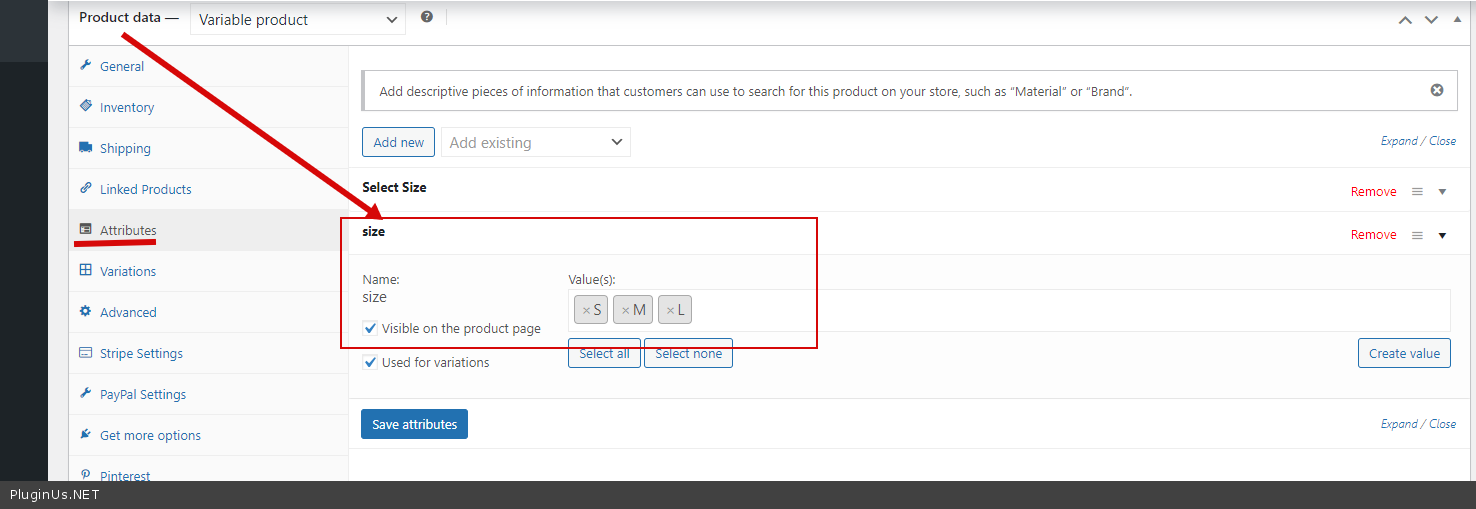Remove the M size value tag

click(626, 311)
